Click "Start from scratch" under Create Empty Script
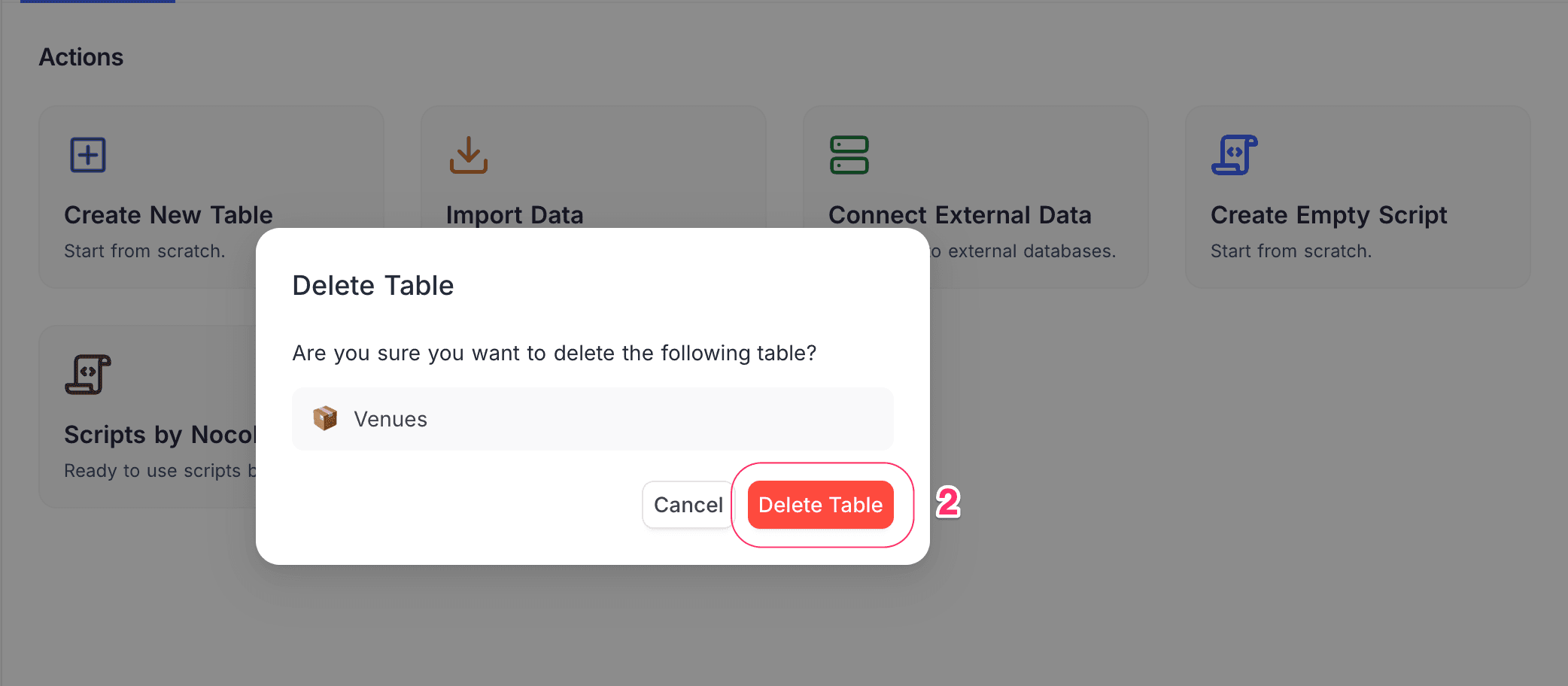The image size is (1568, 686). [x=1291, y=251]
